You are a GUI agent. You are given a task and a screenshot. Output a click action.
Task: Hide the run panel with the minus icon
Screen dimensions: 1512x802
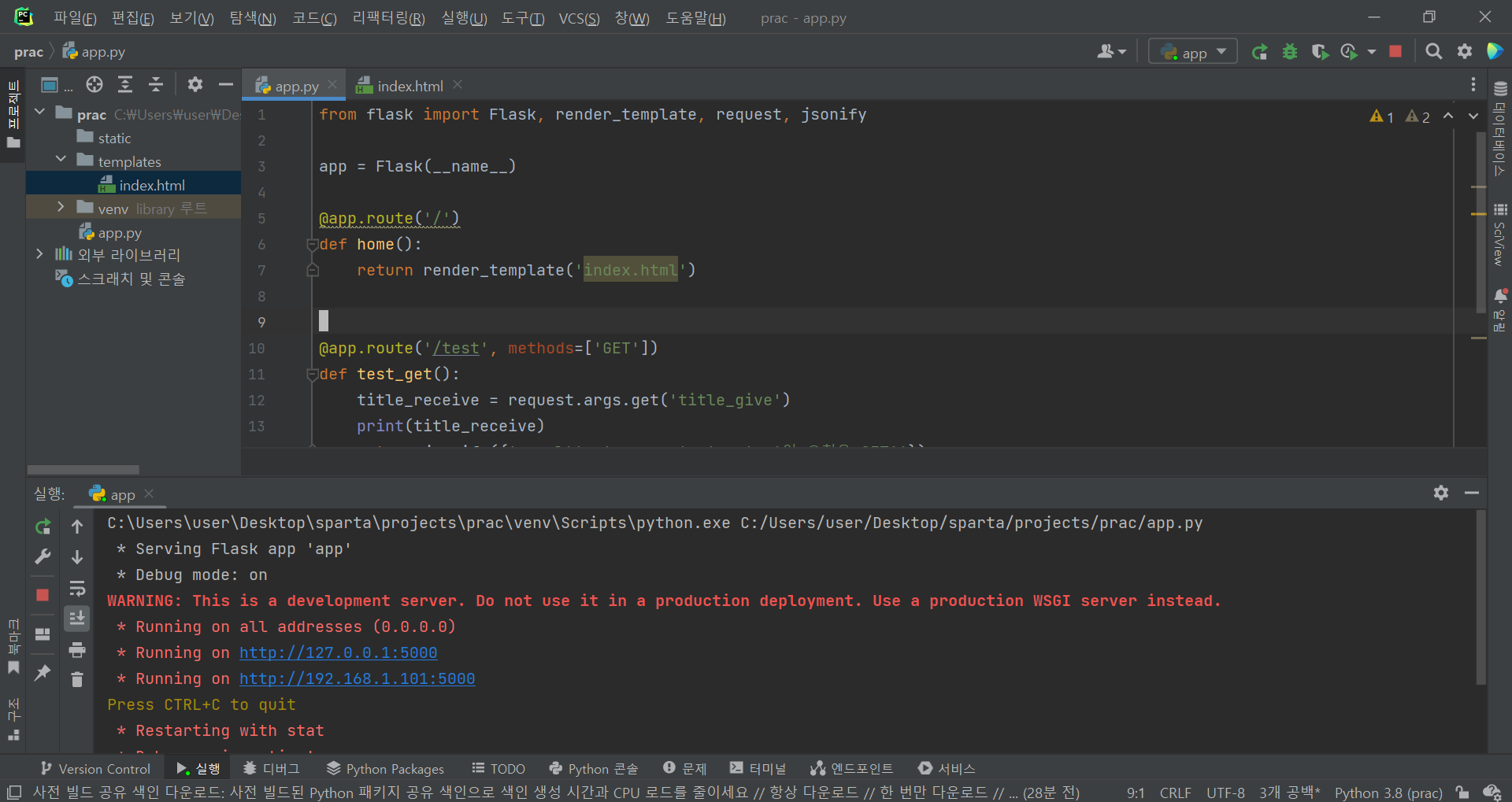(1472, 493)
